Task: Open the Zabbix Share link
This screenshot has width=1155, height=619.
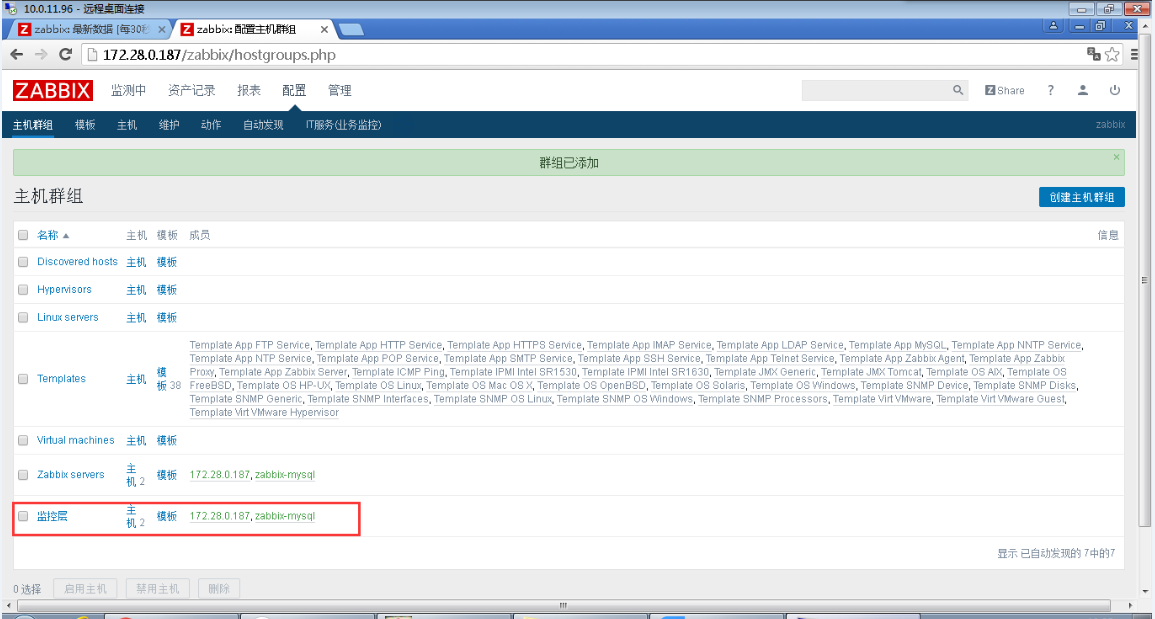Action: click(1005, 90)
